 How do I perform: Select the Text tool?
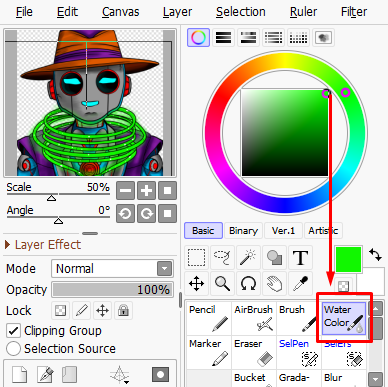[300, 258]
